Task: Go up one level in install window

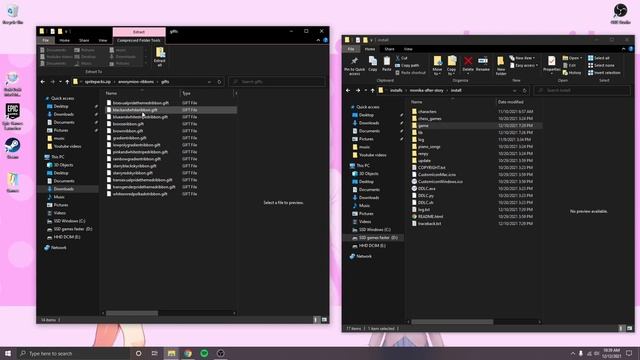Action: pyautogui.click(x=372, y=90)
